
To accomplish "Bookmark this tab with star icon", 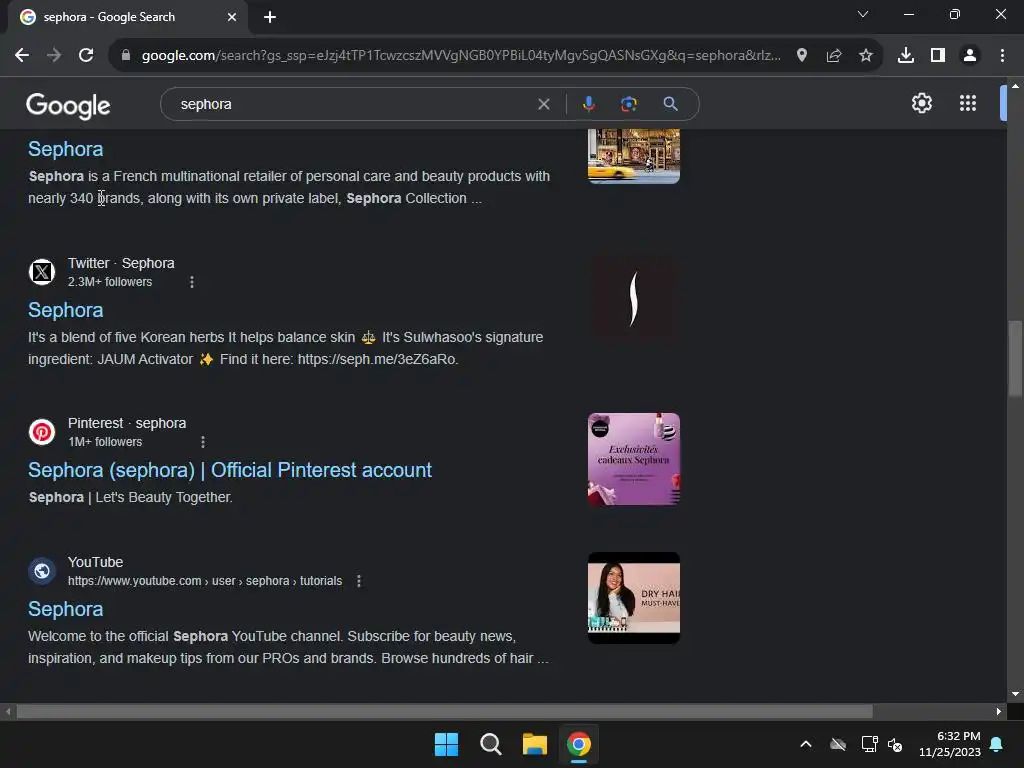I will [x=866, y=56].
